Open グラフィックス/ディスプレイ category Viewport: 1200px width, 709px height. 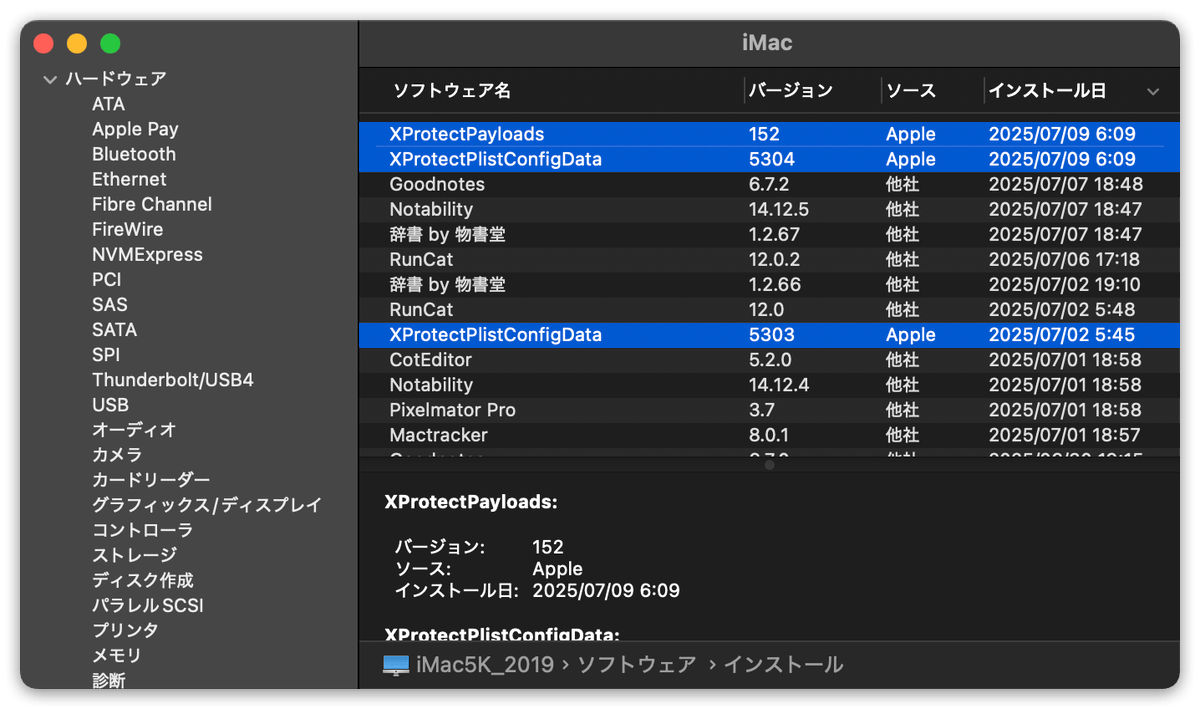(x=207, y=505)
